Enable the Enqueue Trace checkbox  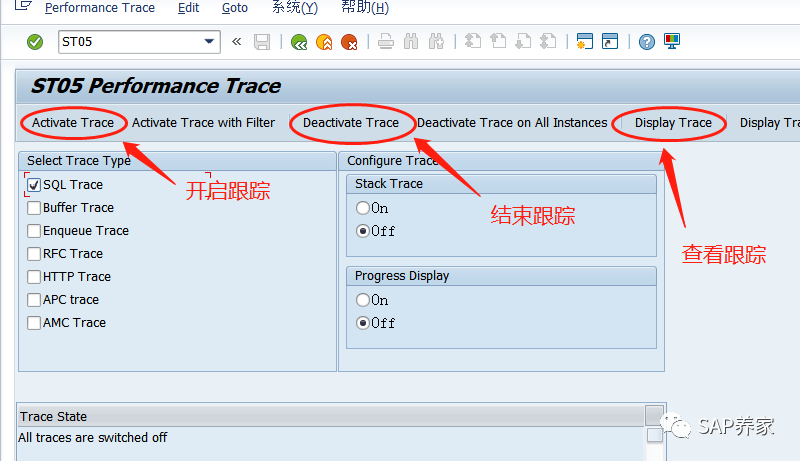(x=34, y=230)
